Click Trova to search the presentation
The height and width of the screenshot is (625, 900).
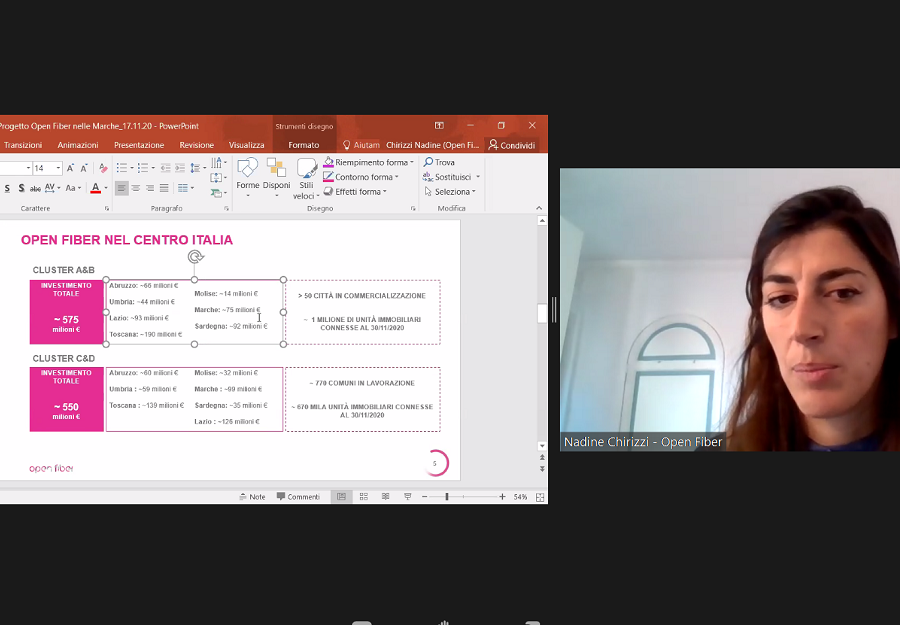(x=439, y=162)
